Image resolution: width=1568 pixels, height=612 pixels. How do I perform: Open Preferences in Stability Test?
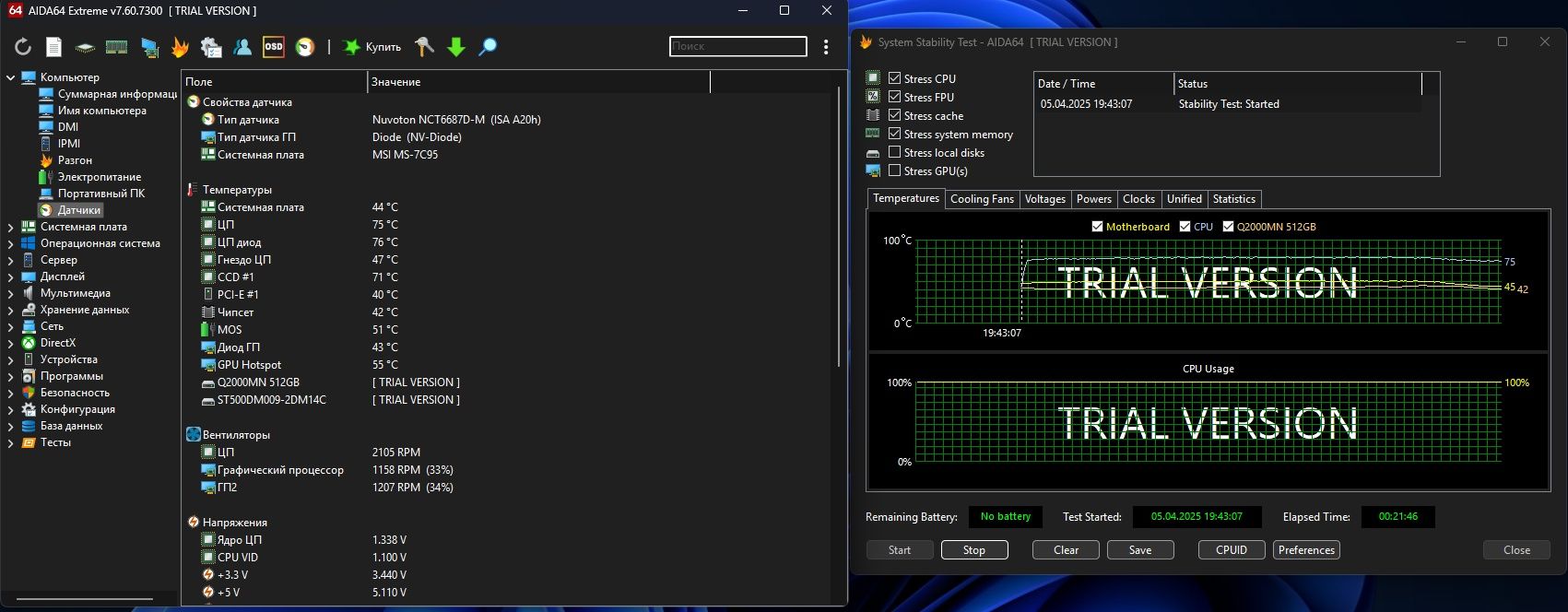click(x=1306, y=550)
